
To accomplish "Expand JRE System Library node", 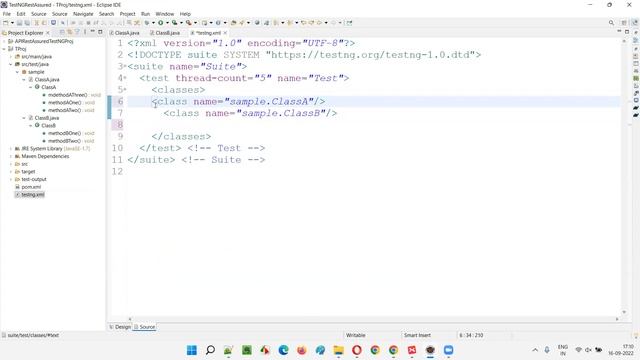I will point(11,149).
